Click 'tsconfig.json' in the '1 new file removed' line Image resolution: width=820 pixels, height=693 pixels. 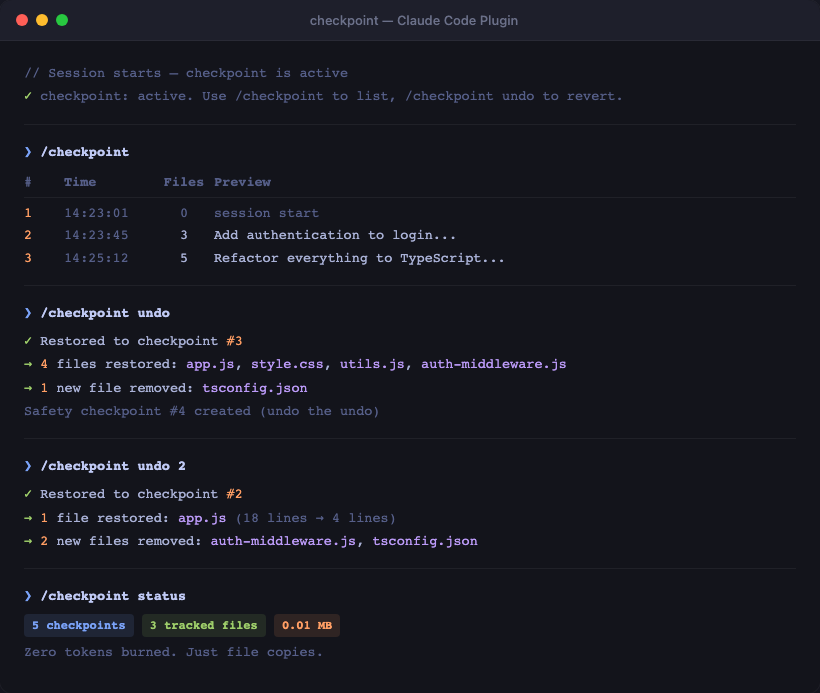(x=255, y=388)
